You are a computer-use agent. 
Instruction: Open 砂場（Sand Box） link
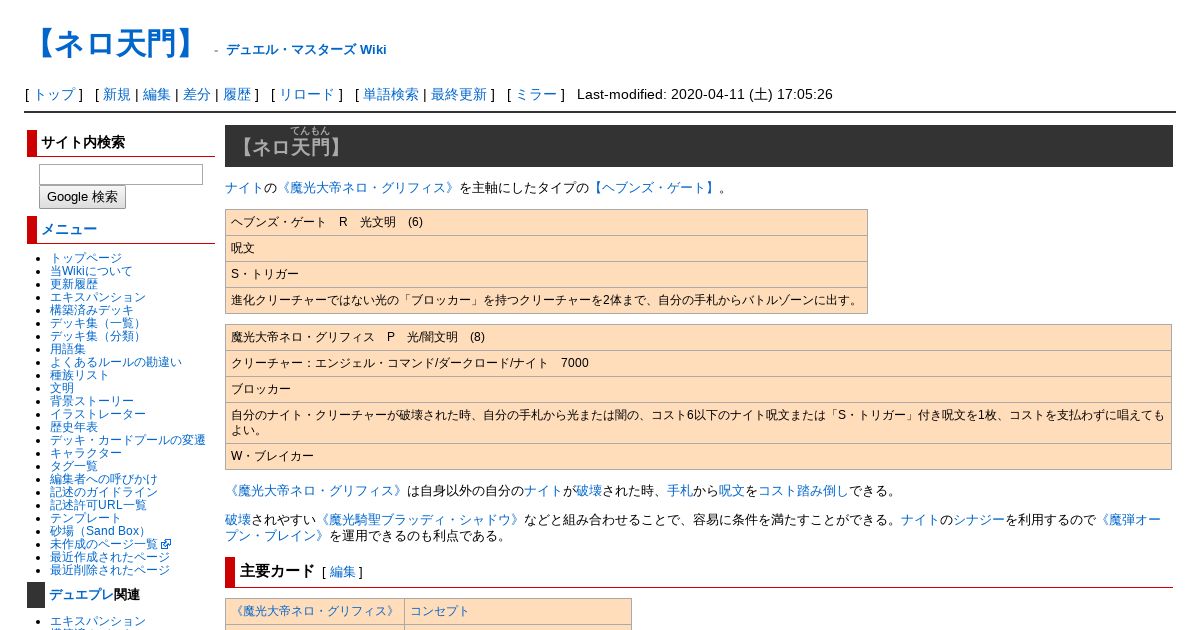pos(100,531)
